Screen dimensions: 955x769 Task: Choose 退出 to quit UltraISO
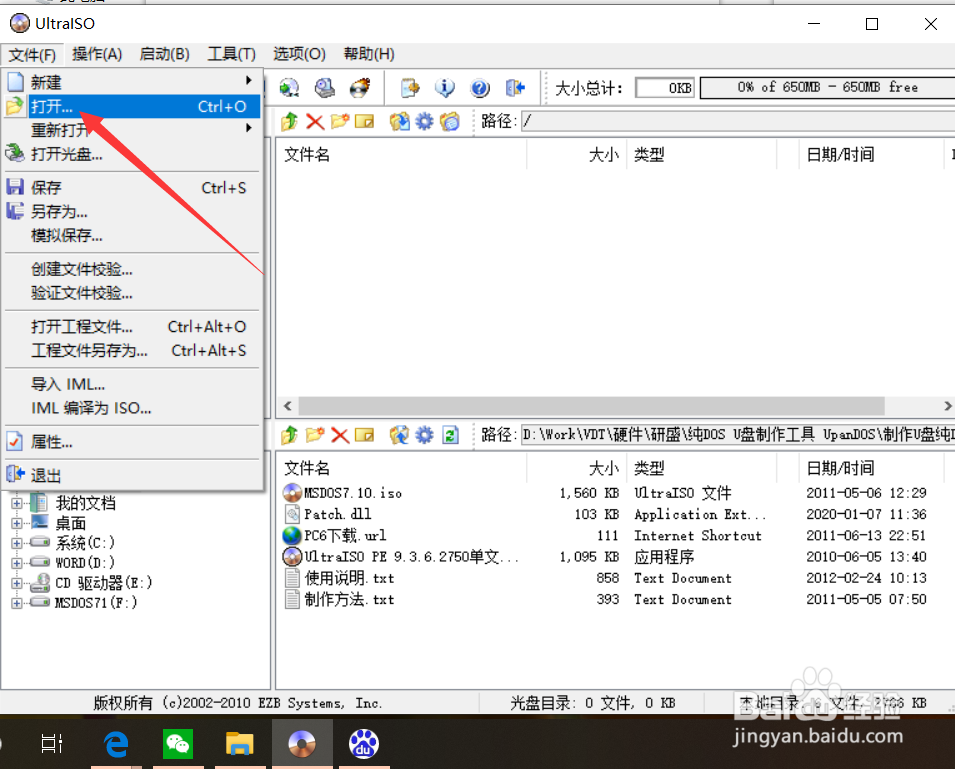click(x=133, y=475)
